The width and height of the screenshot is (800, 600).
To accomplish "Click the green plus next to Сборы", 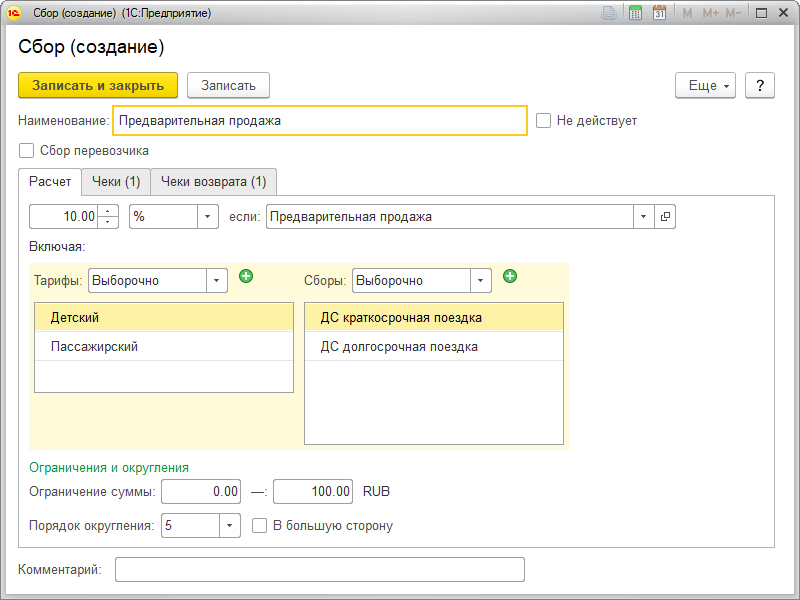I will point(510,276).
